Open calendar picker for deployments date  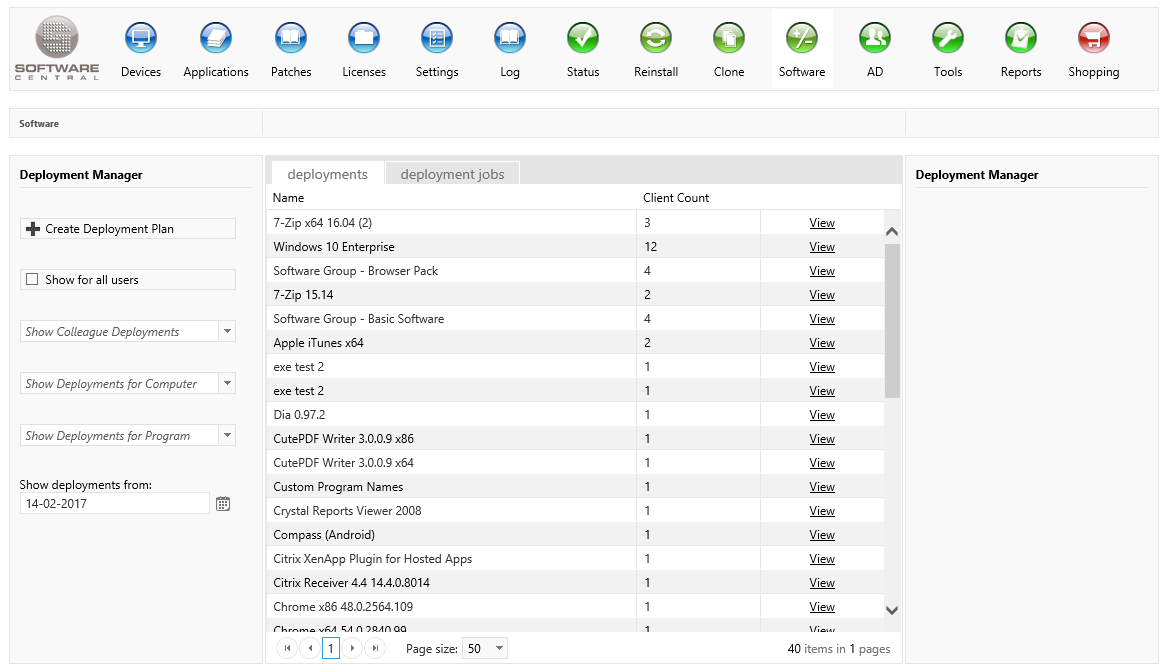[223, 504]
